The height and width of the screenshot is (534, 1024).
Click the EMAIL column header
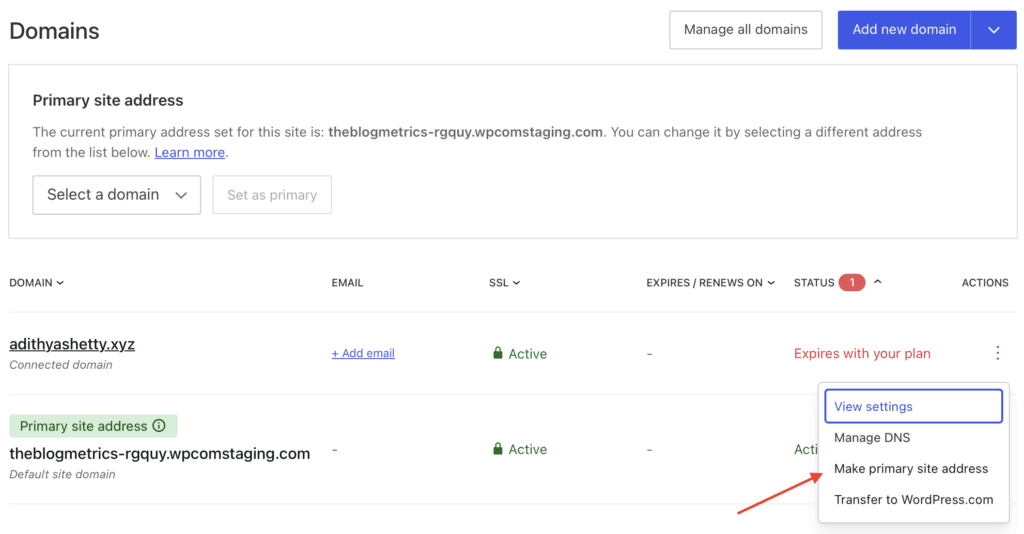347,283
